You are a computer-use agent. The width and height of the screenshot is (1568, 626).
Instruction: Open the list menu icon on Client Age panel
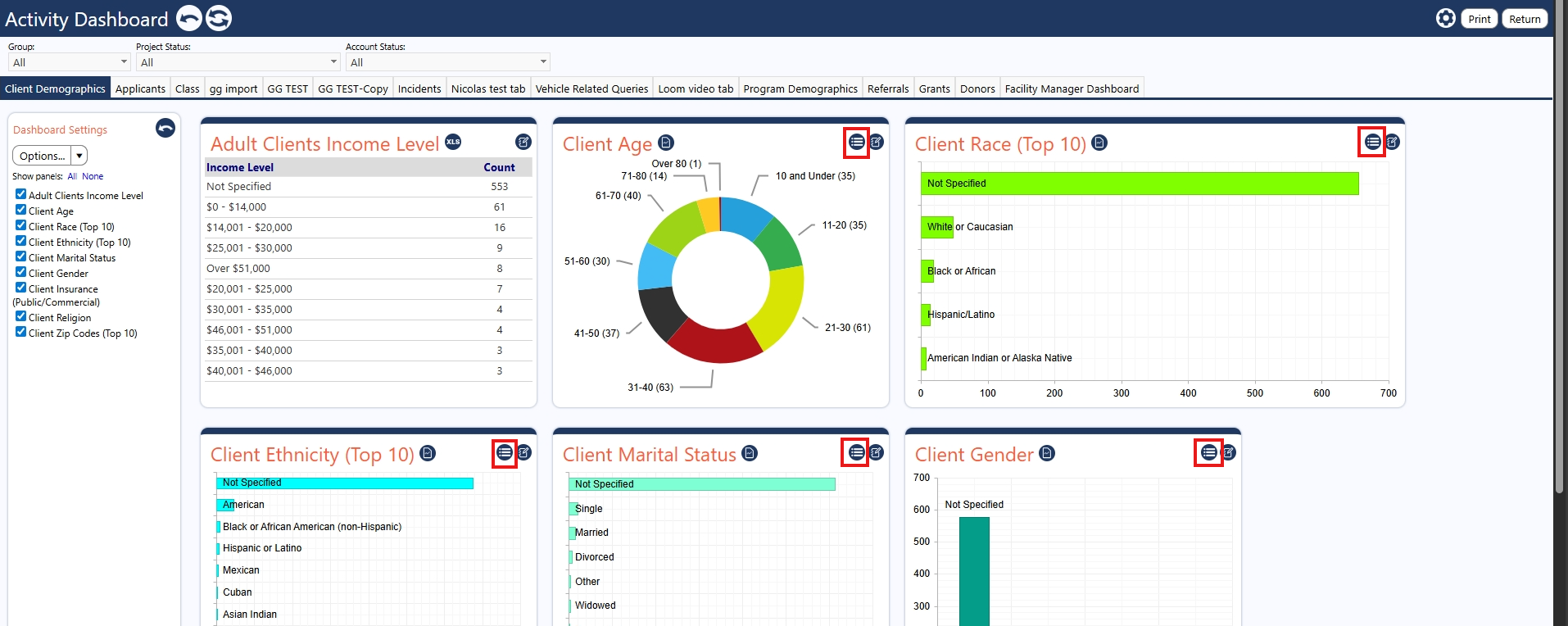click(856, 142)
